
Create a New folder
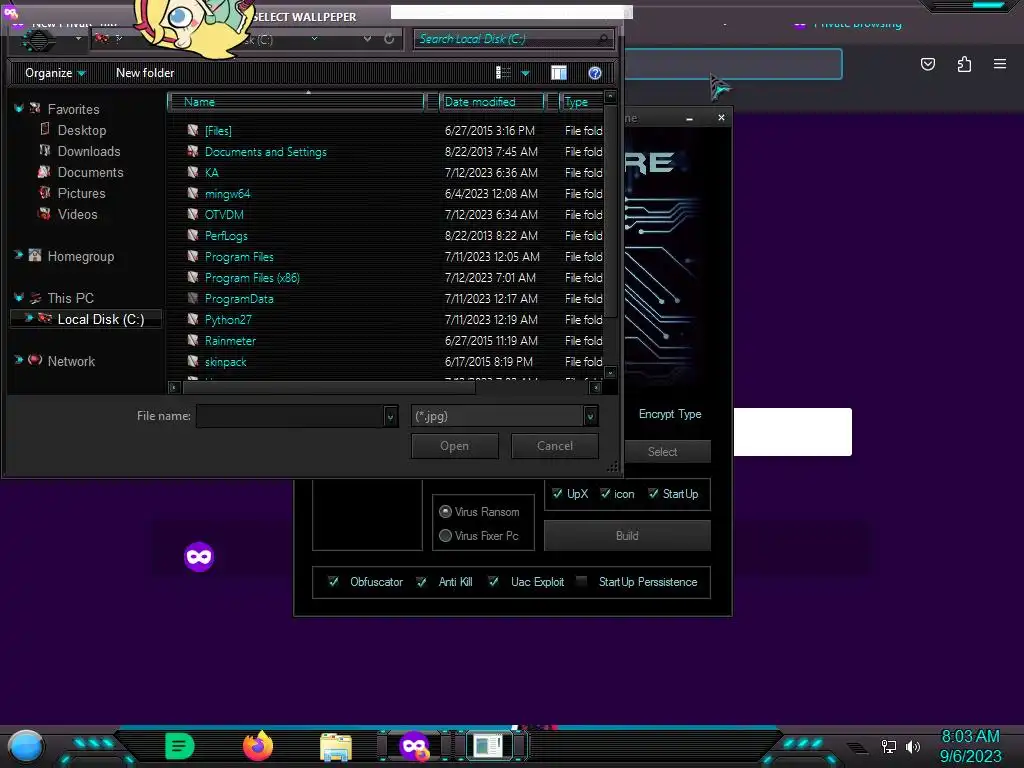[x=145, y=73]
